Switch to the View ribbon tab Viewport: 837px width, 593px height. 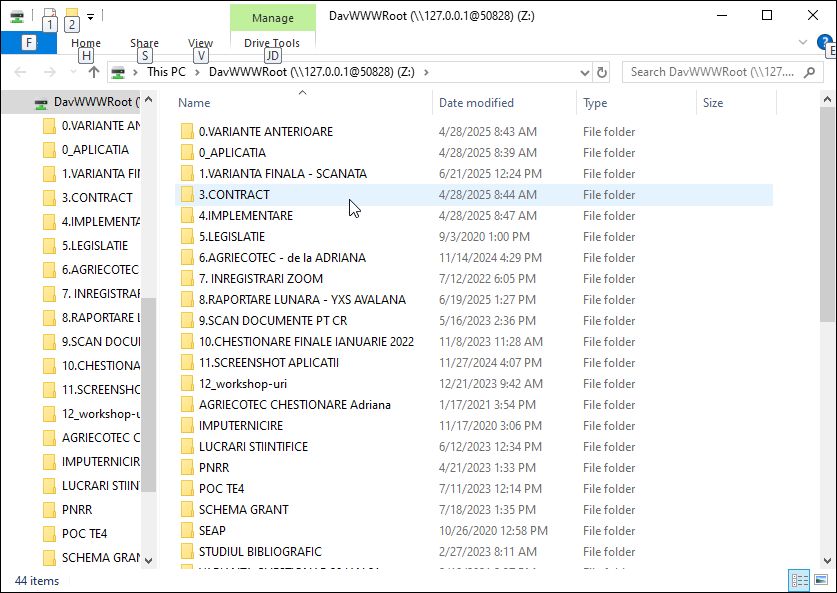pos(200,43)
